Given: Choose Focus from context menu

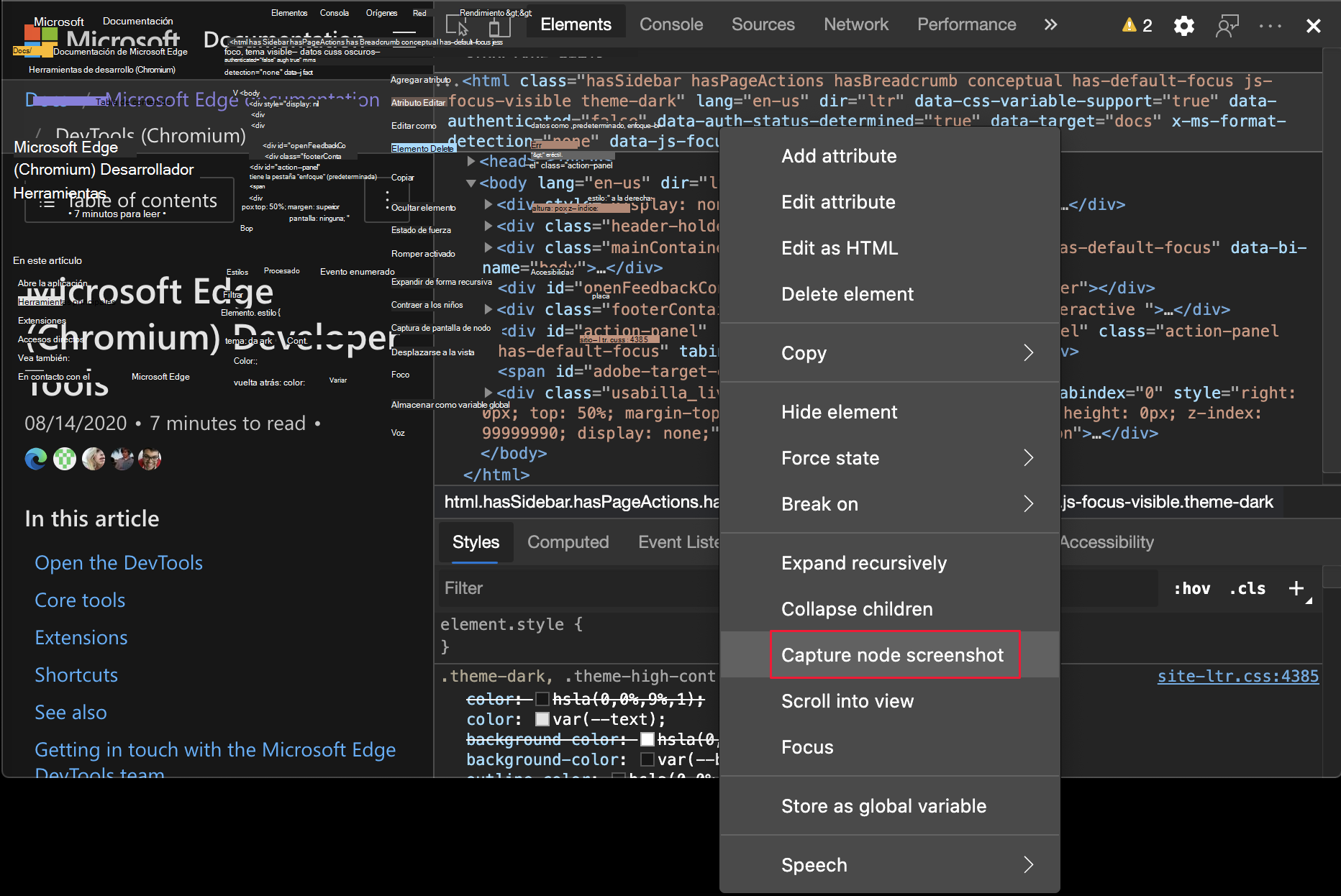Looking at the screenshot, I should (x=890, y=747).
